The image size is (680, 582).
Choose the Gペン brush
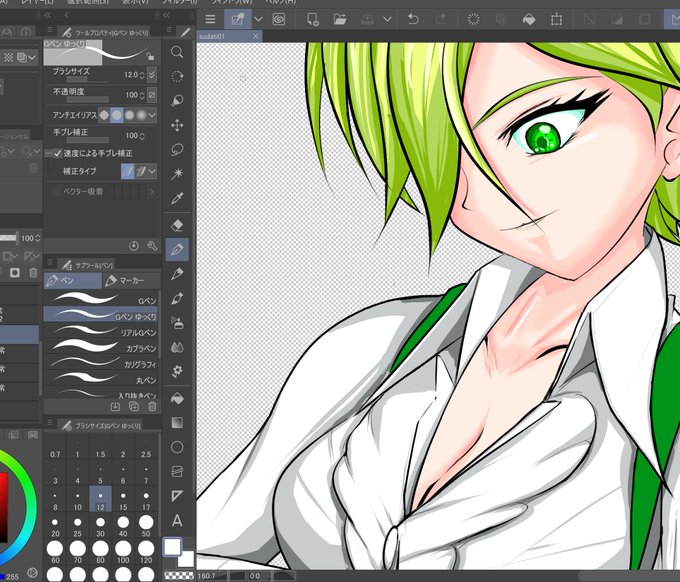click(101, 299)
